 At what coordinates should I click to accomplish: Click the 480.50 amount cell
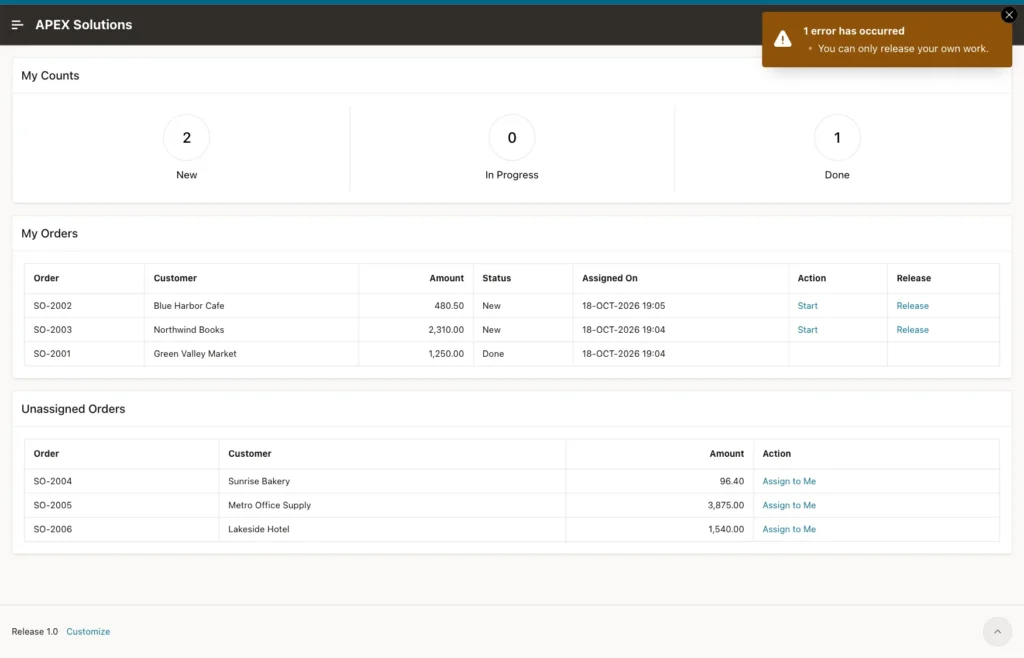click(416, 306)
